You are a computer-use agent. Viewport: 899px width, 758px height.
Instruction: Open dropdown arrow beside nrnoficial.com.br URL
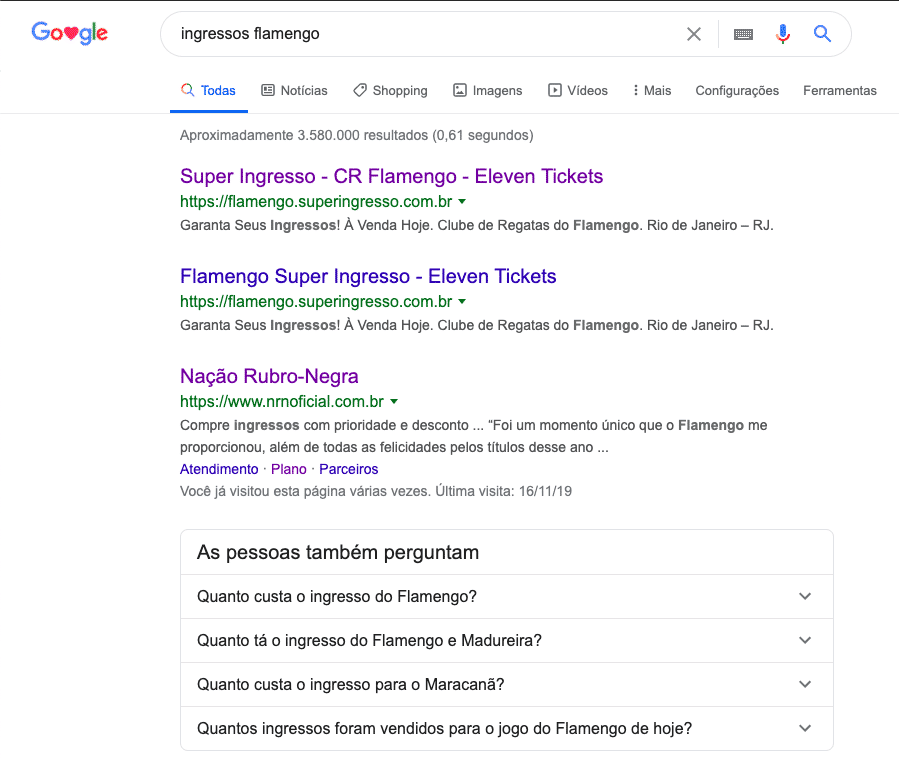(394, 401)
